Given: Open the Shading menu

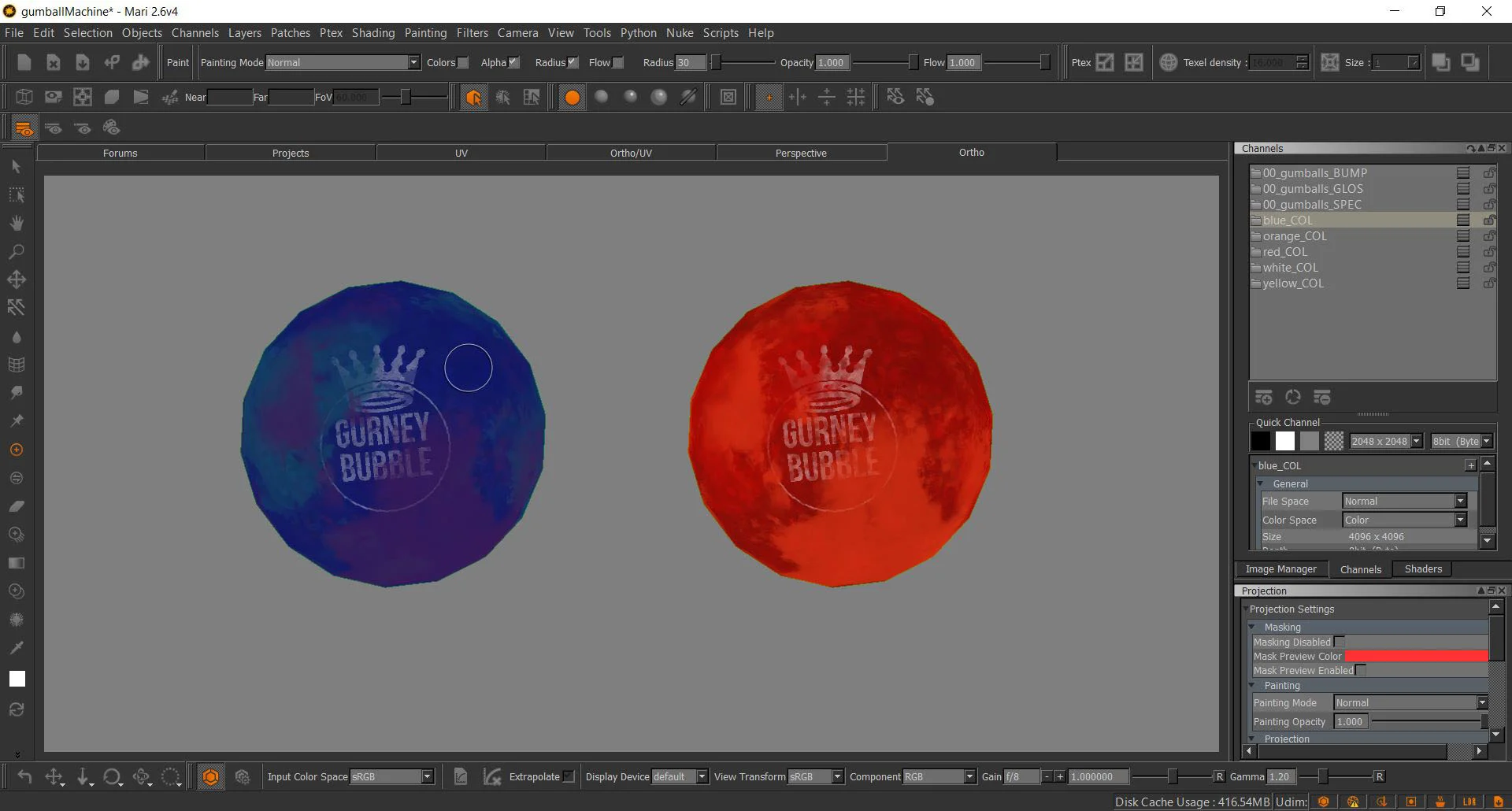Looking at the screenshot, I should (x=372, y=32).
